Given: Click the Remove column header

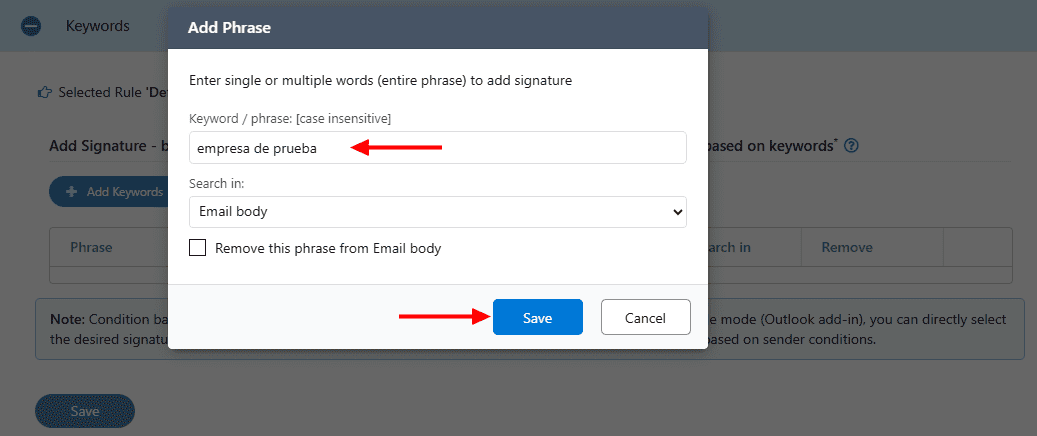Looking at the screenshot, I should click(846, 247).
